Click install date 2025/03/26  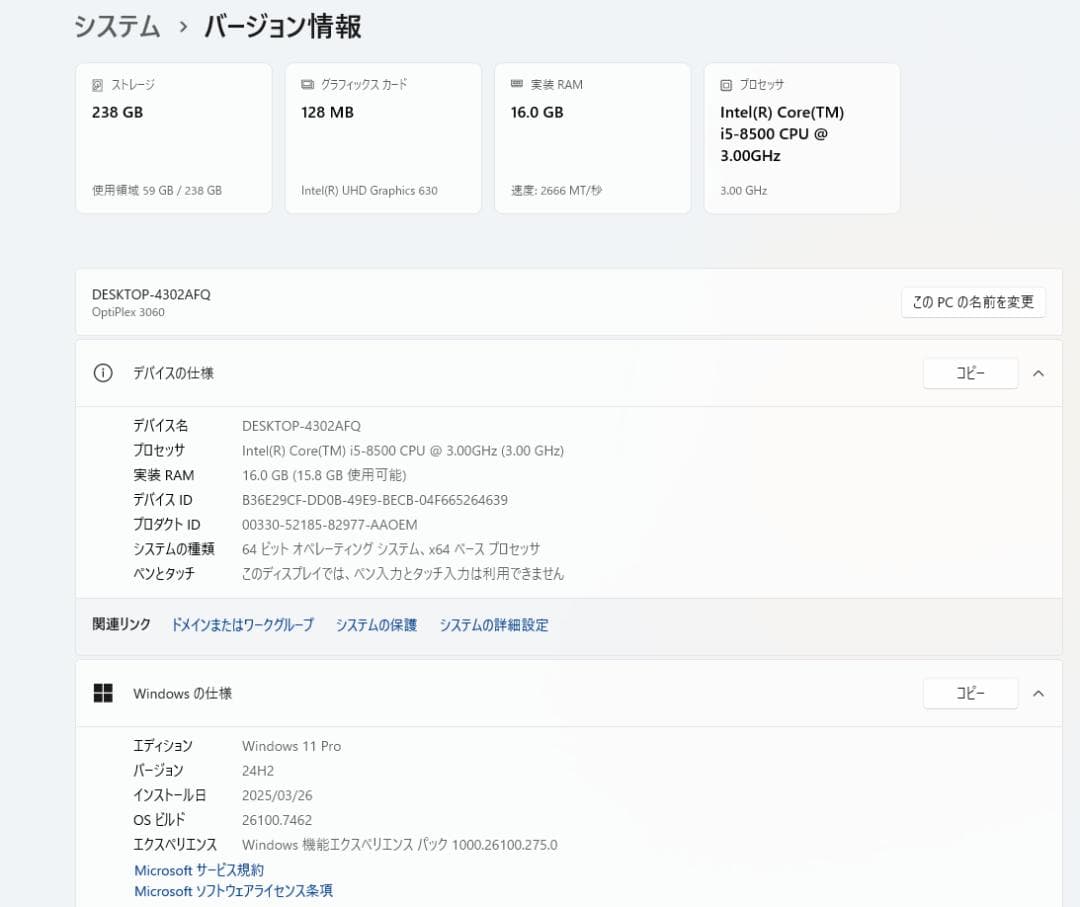[x=277, y=795]
